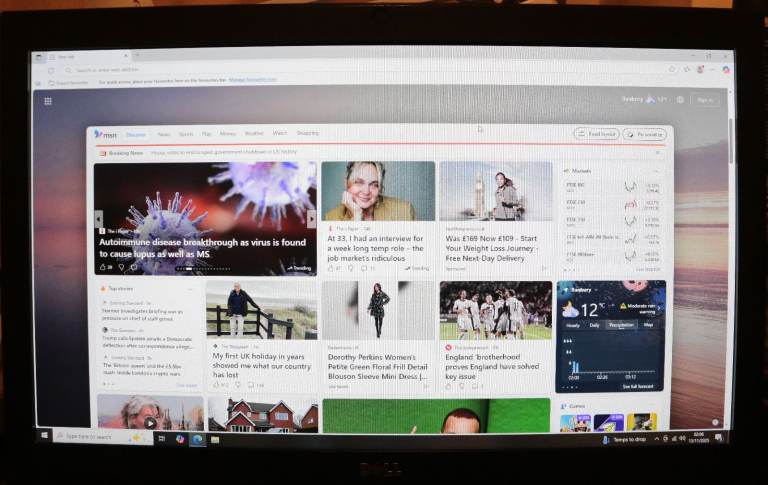
Task: Click the Personalise button
Action: click(644, 134)
